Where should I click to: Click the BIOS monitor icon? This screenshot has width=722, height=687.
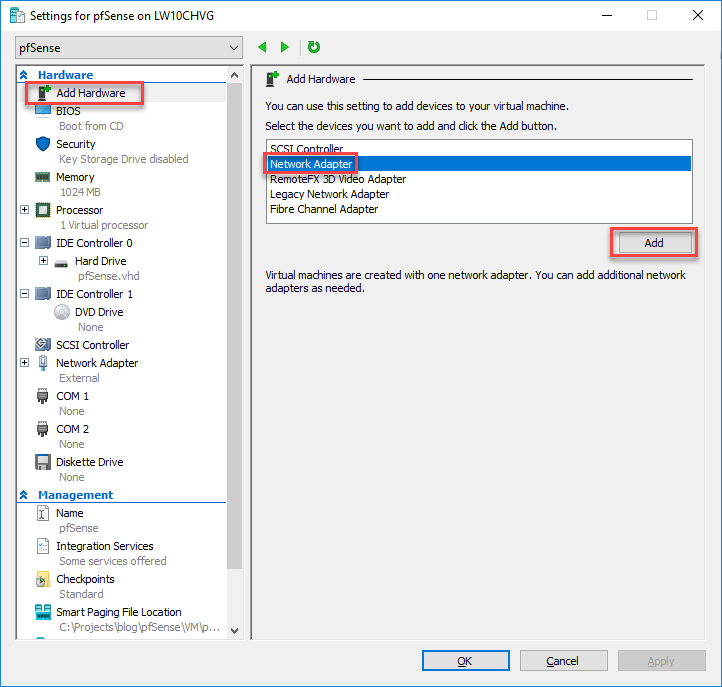pyautogui.click(x=43, y=111)
